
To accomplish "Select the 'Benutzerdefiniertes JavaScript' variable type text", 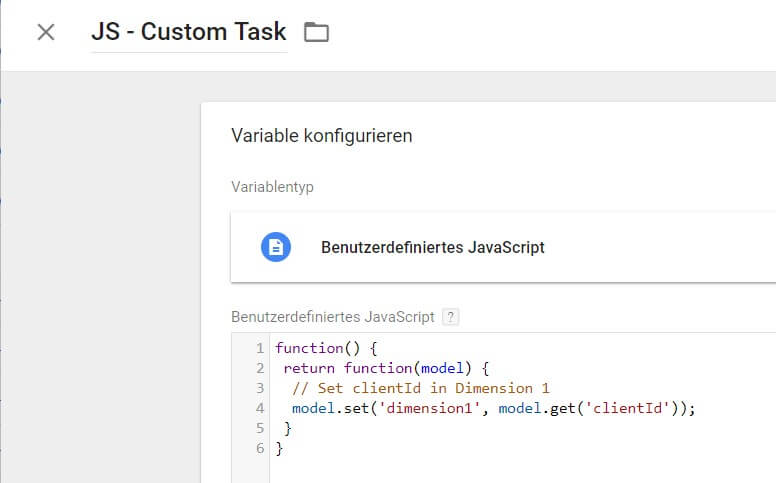I will [432, 247].
